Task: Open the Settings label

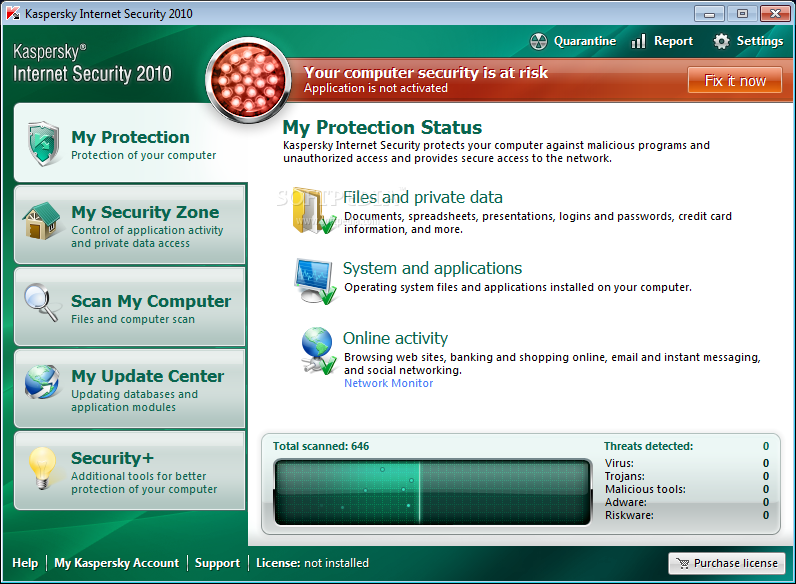Action: 759,41
